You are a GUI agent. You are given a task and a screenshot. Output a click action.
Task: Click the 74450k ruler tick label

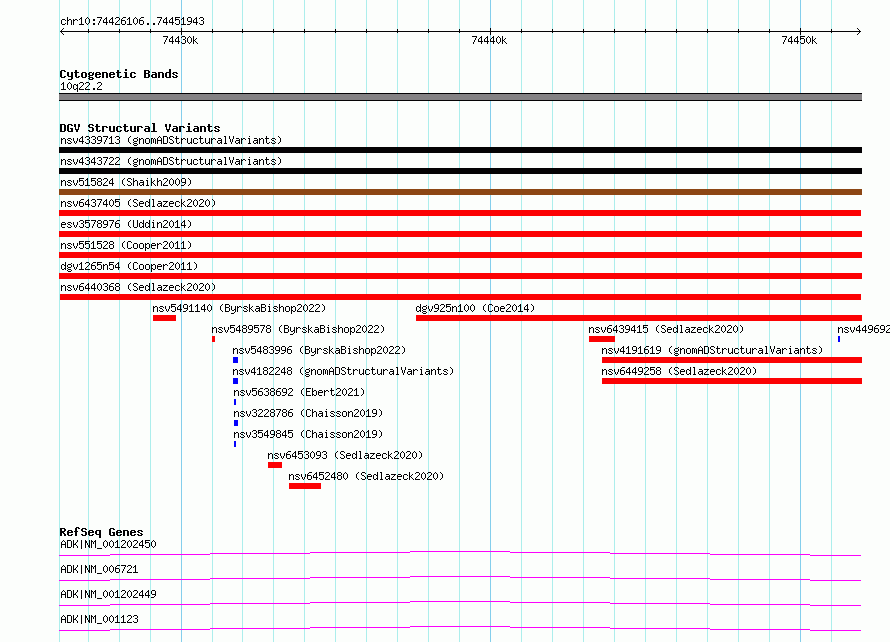point(799,40)
